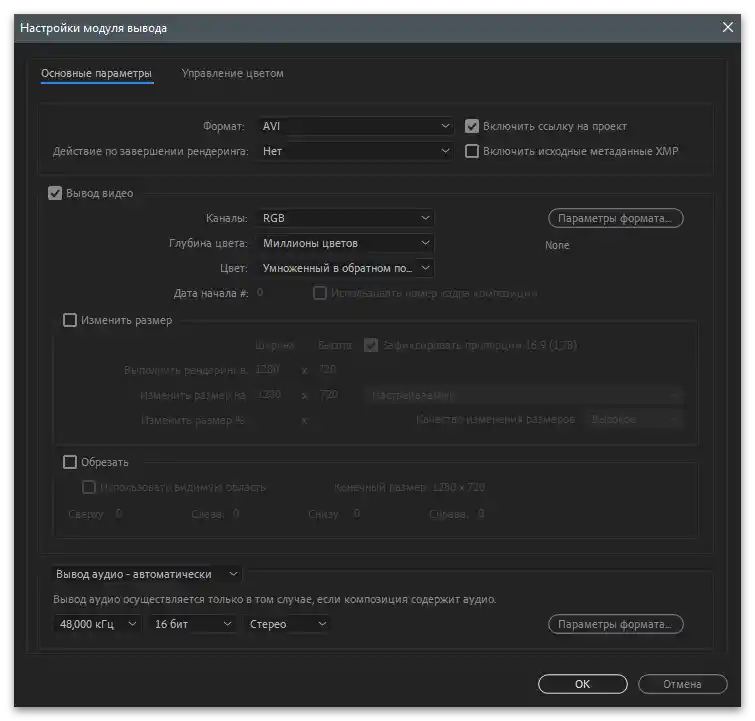
Task: Close the Настройки модуля вывода dialog
Action: click(x=728, y=27)
